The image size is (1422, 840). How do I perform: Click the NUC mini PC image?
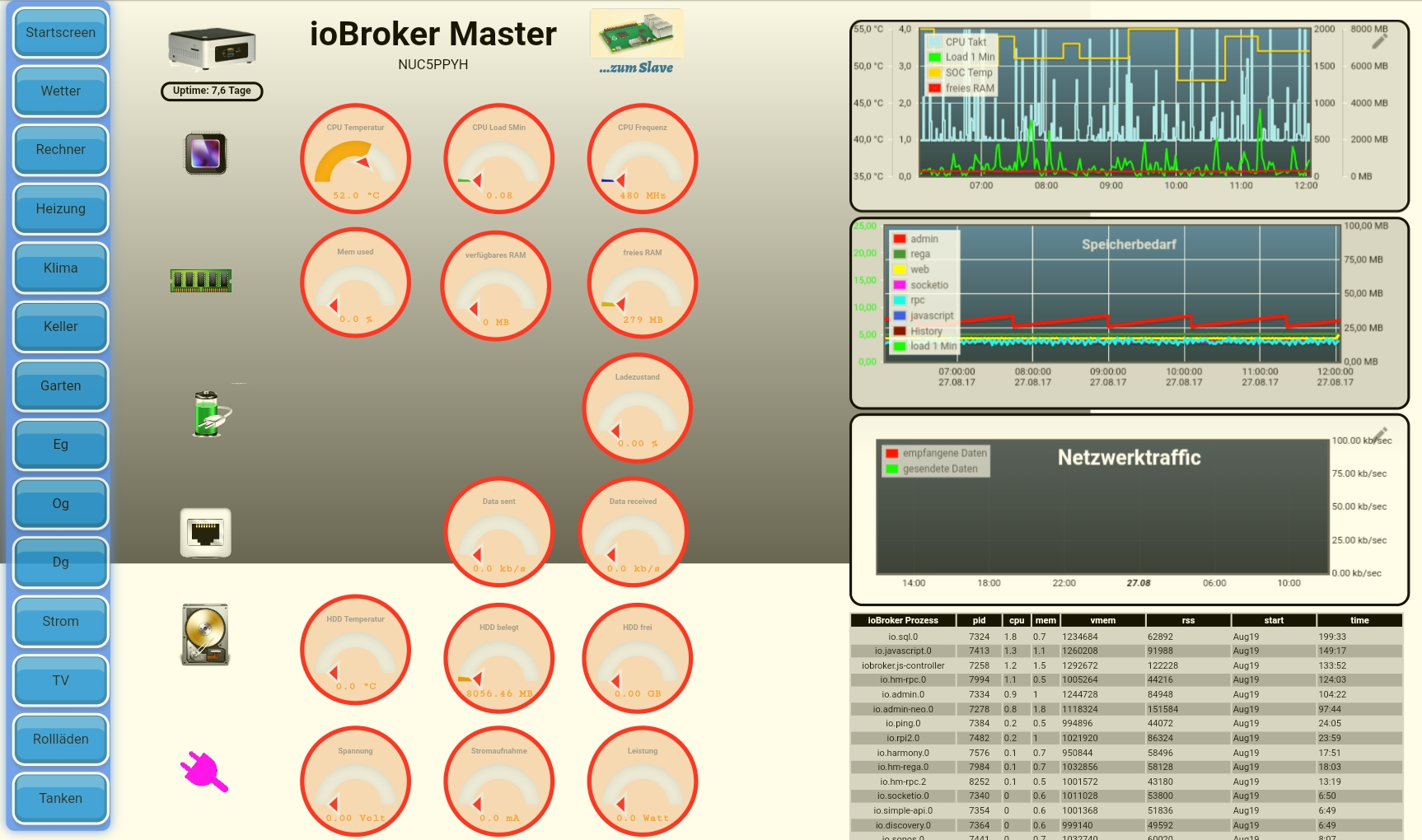pyautogui.click(x=212, y=48)
